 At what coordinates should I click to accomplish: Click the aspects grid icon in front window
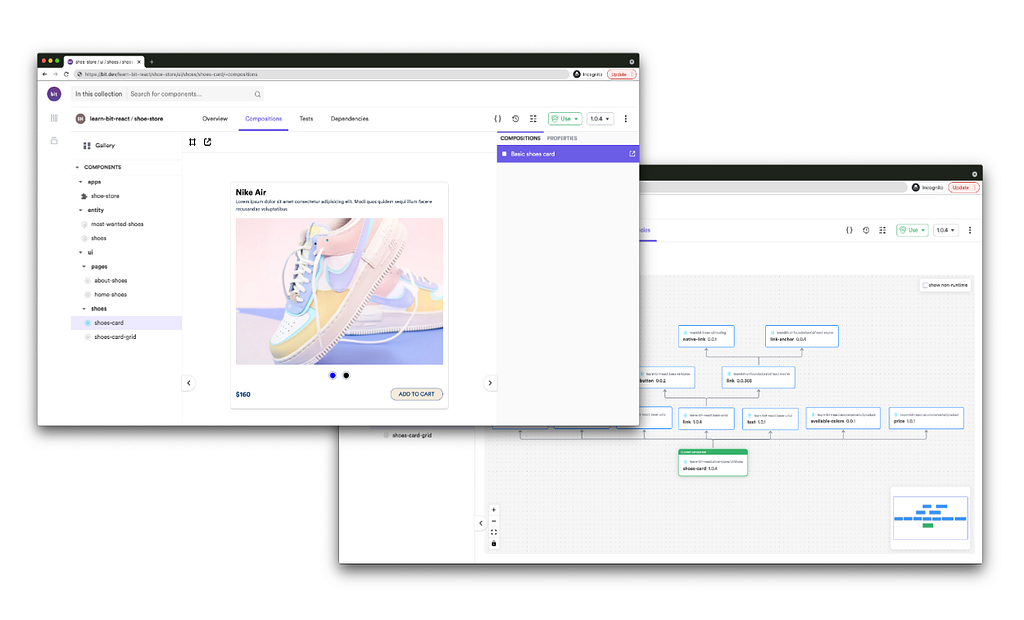[533, 119]
